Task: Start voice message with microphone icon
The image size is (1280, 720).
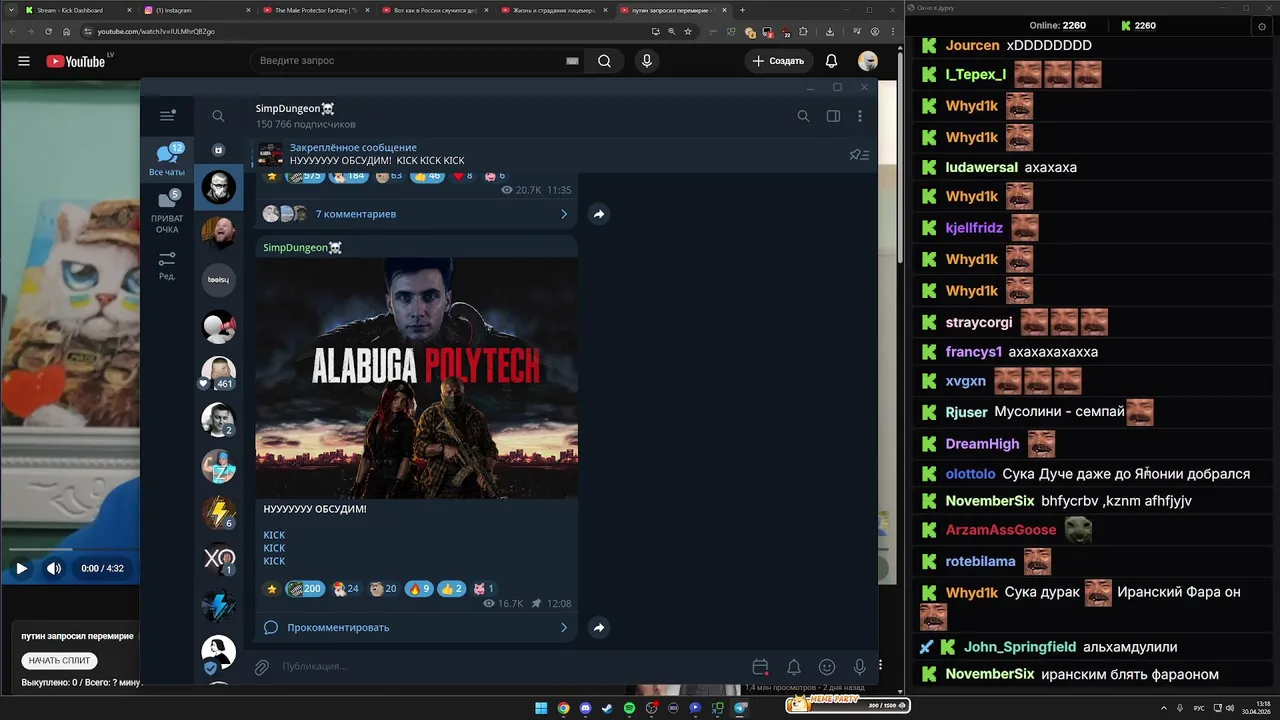Action: click(859, 667)
